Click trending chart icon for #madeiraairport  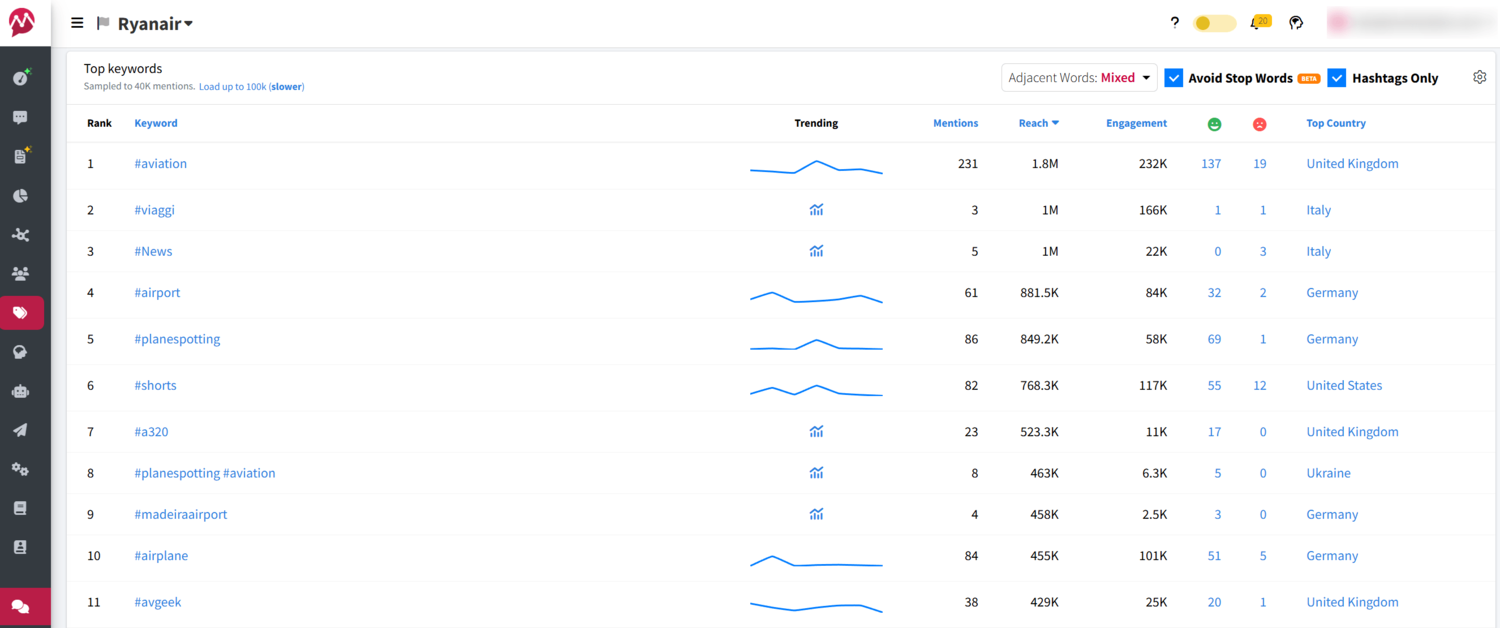tap(816, 514)
